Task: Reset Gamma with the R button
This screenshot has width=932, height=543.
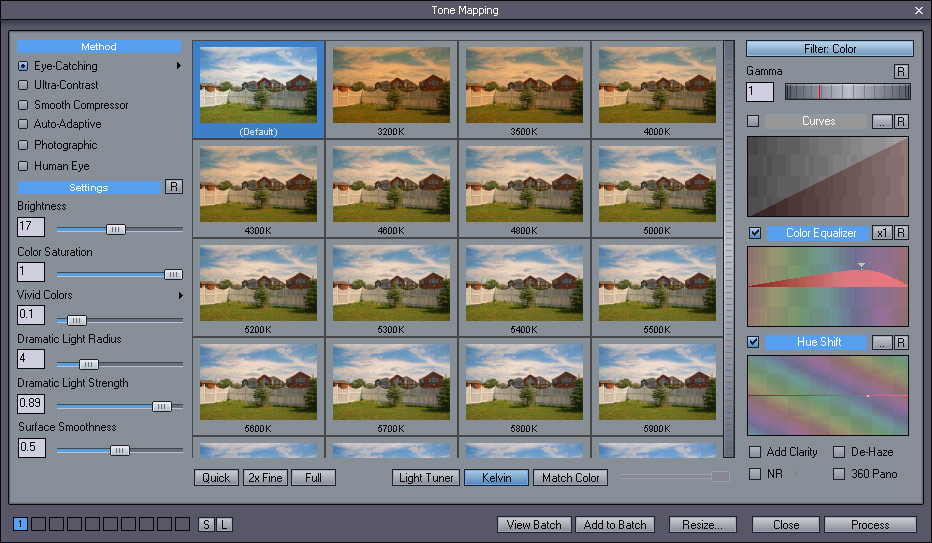Action: [x=901, y=71]
